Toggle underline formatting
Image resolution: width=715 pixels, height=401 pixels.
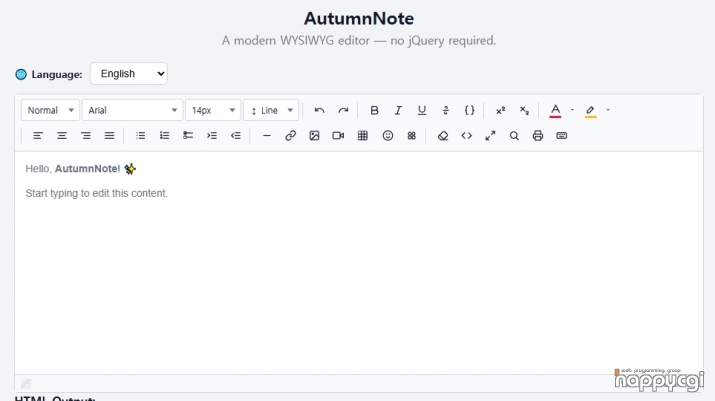(x=422, y=110)
